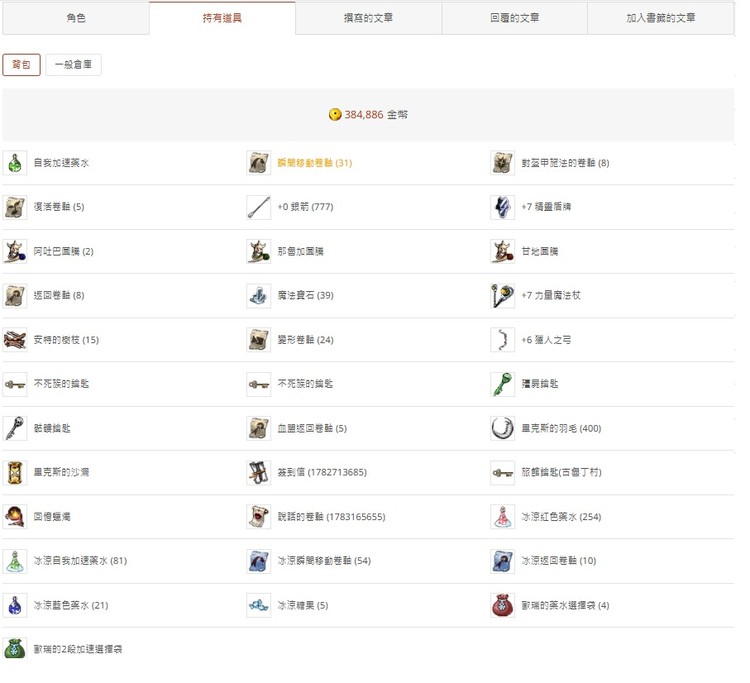The image size is (750, 683).
Task: Click the red 歐瑞的藥水選擇袋 bag icon
Action: pos(503,606)
